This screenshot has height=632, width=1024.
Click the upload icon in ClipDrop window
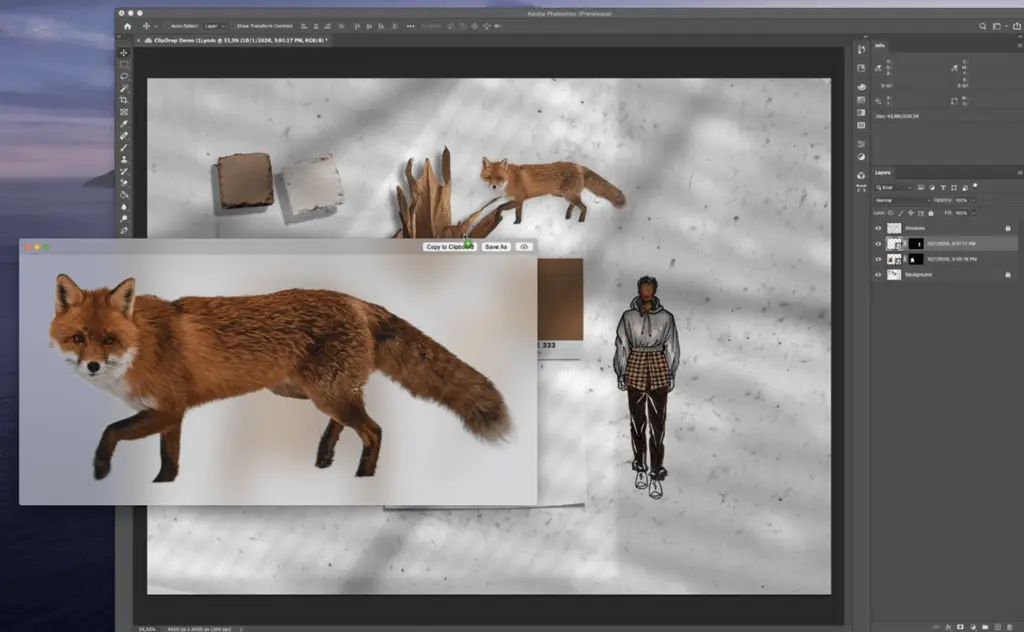click(x=524, y=247)
